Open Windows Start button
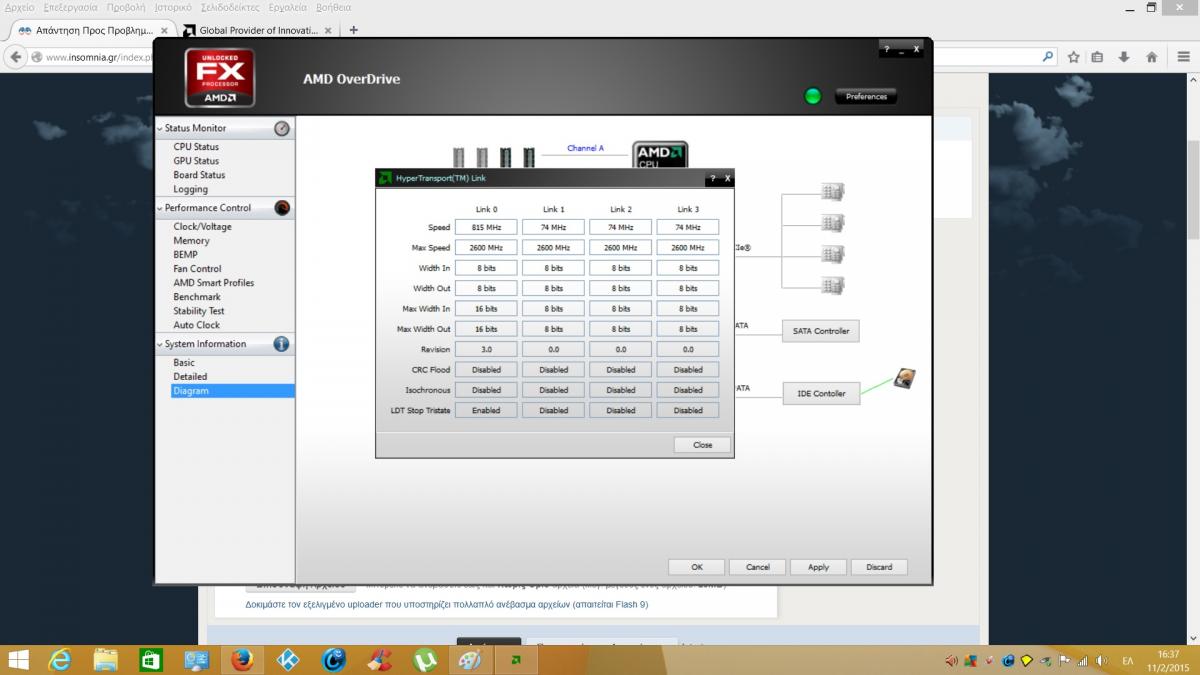 pos(19,660)
